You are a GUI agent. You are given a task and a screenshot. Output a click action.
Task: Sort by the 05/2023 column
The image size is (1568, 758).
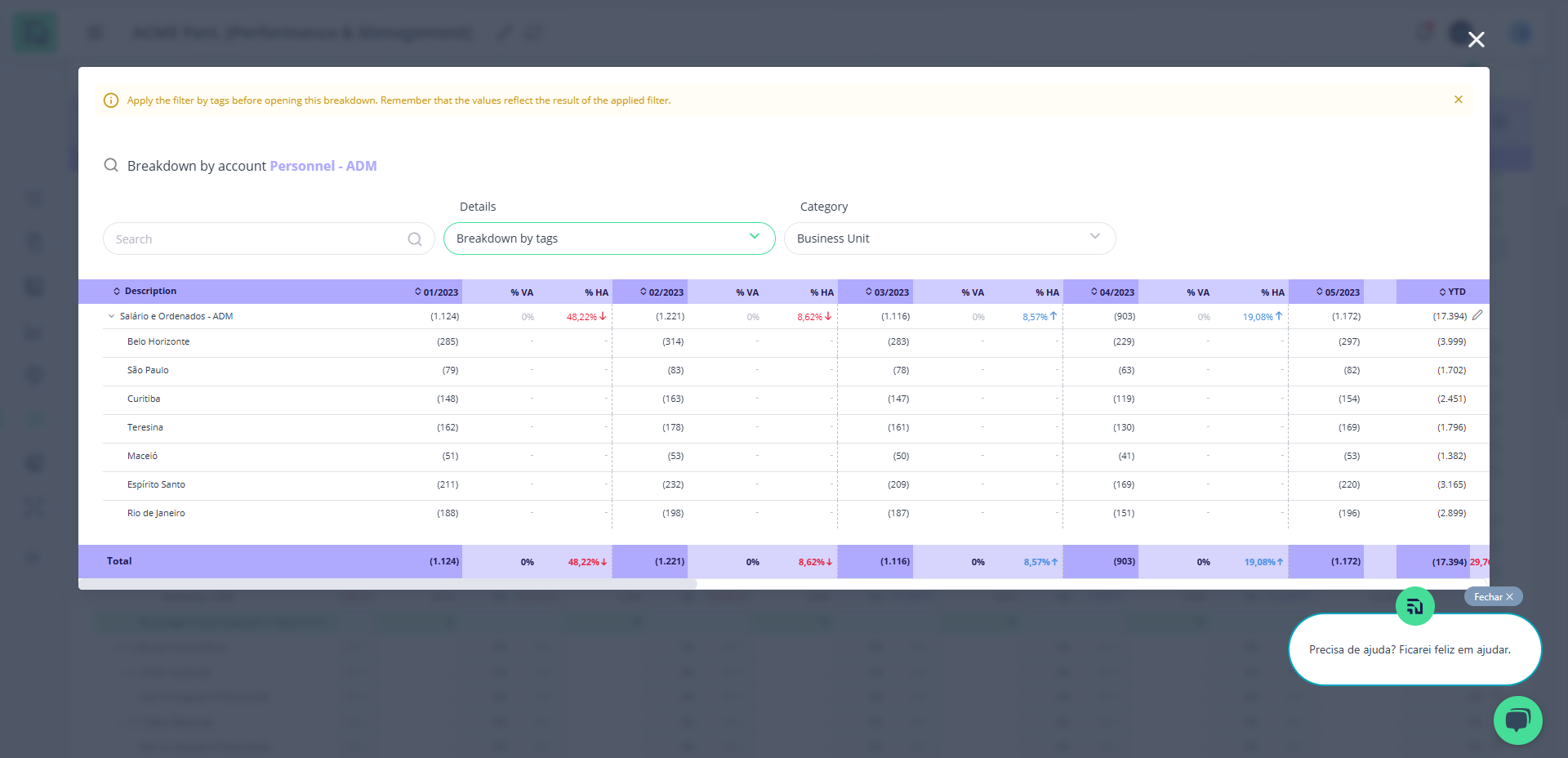[x=1338, y=292]
